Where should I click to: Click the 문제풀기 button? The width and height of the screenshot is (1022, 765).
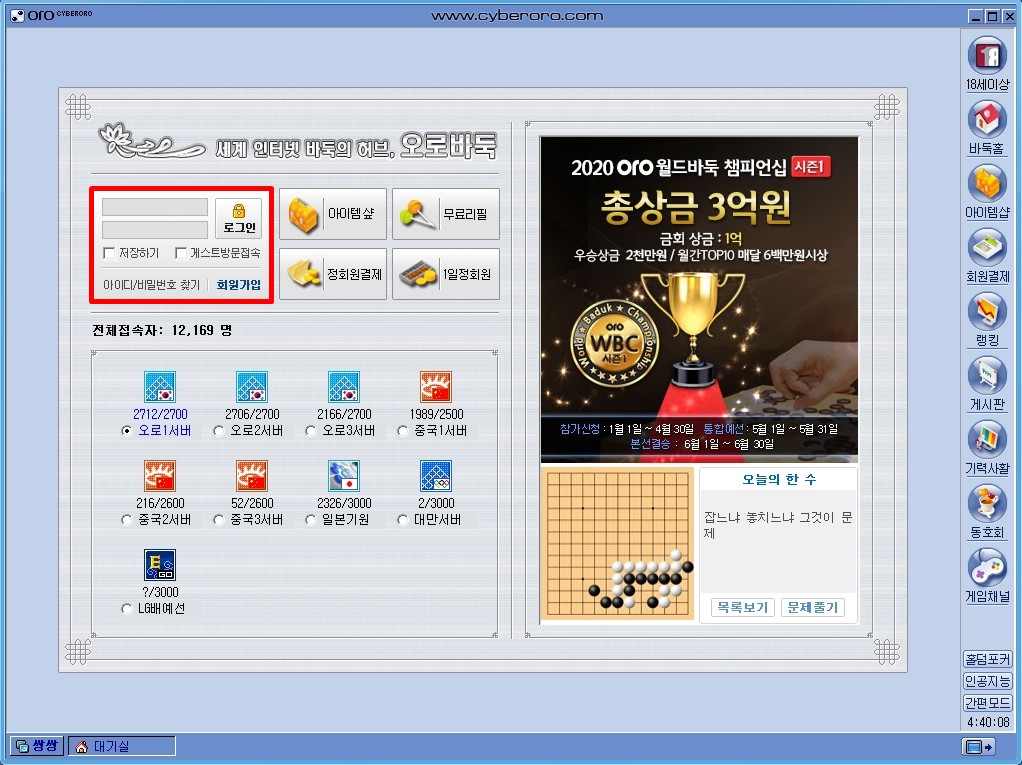(x=812, y=607)
